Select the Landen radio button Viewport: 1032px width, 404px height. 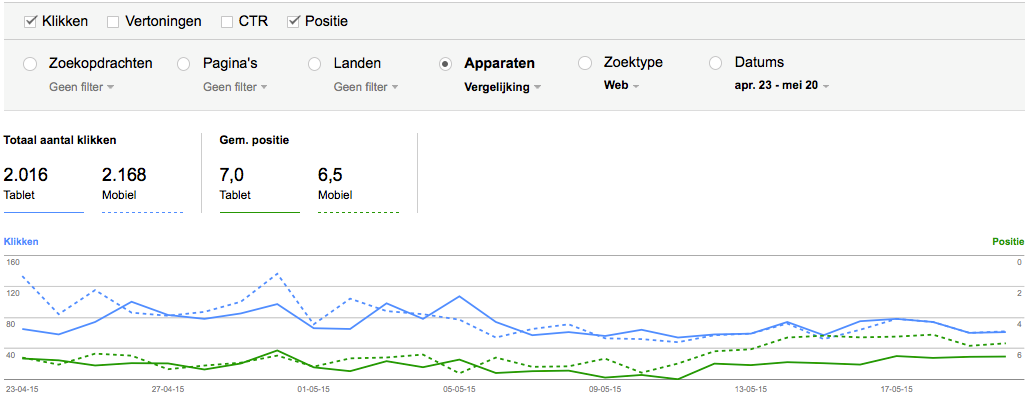point(315,64)
